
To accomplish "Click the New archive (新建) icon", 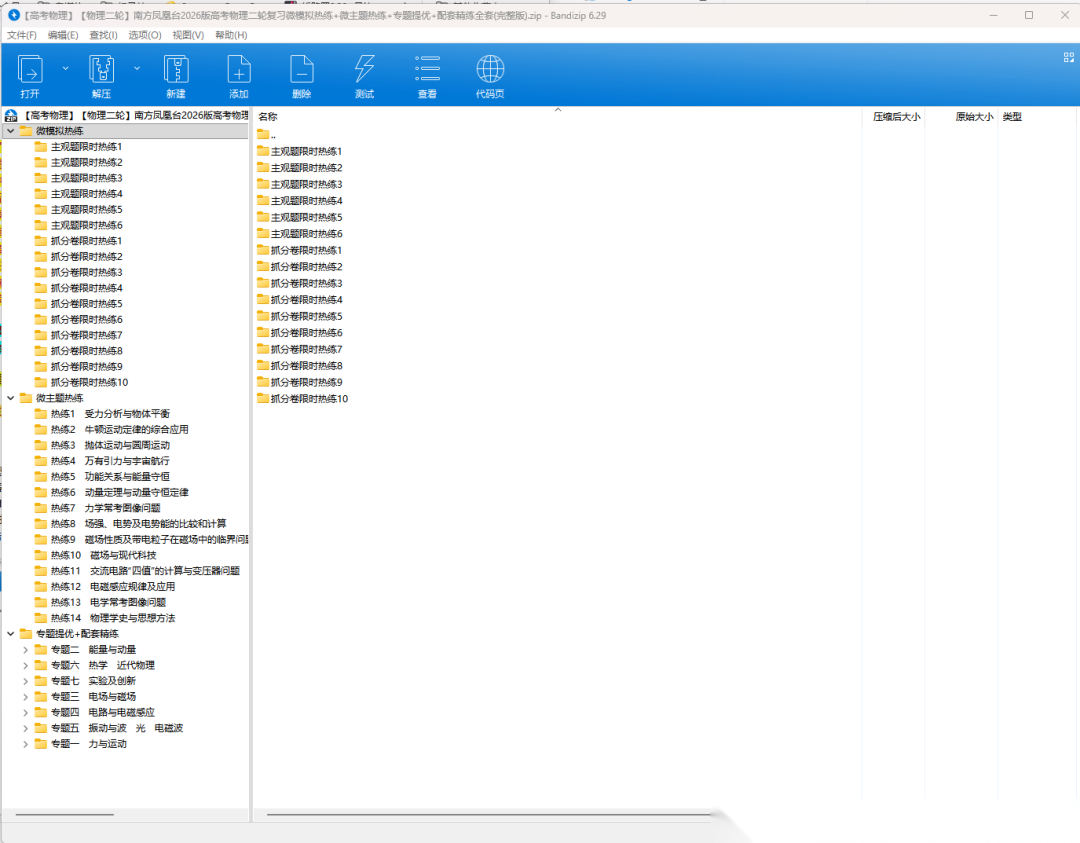I will click(x=176, y=69).
